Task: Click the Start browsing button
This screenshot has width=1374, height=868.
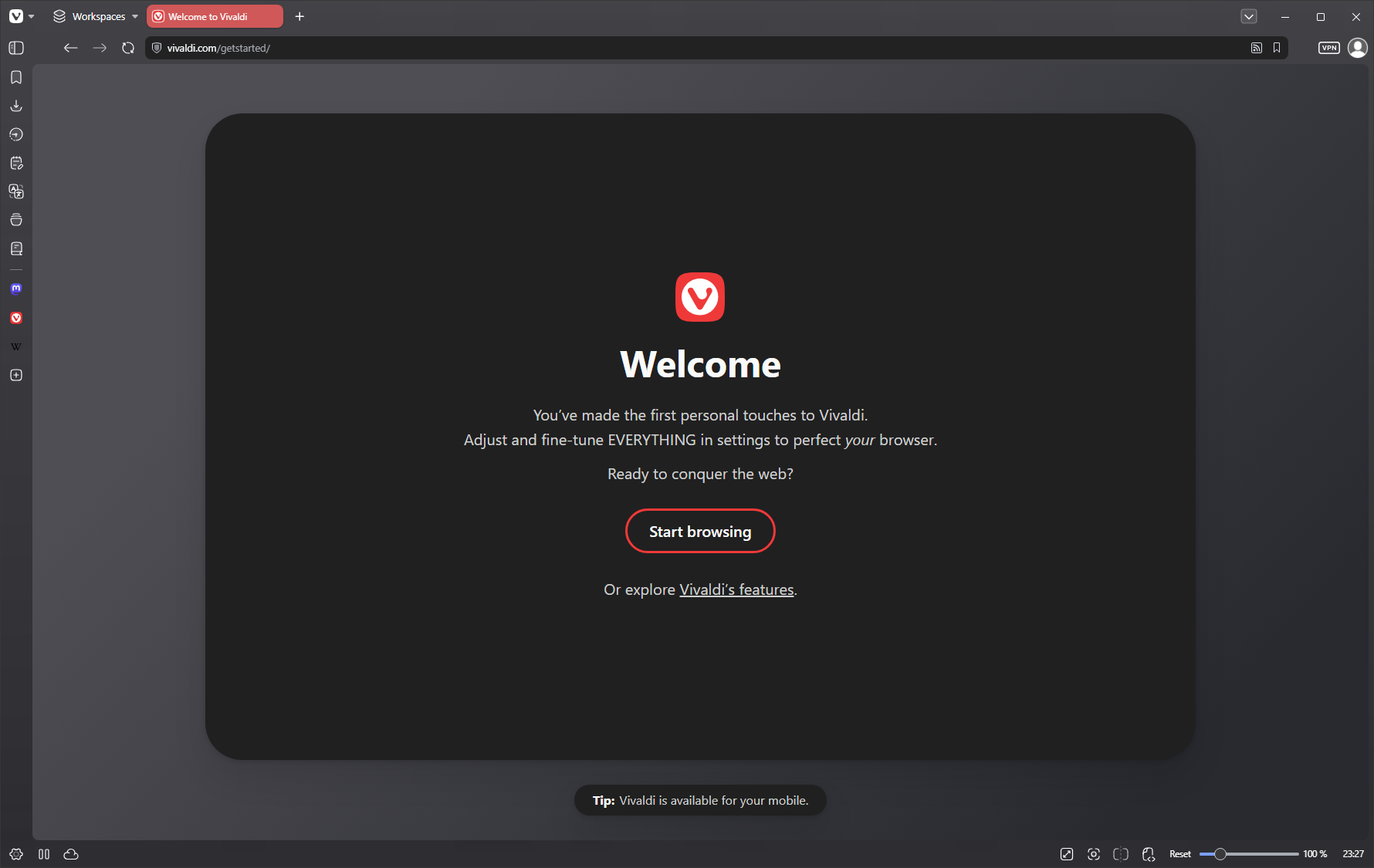Action: pyautogui.click(x=700, y=531)
